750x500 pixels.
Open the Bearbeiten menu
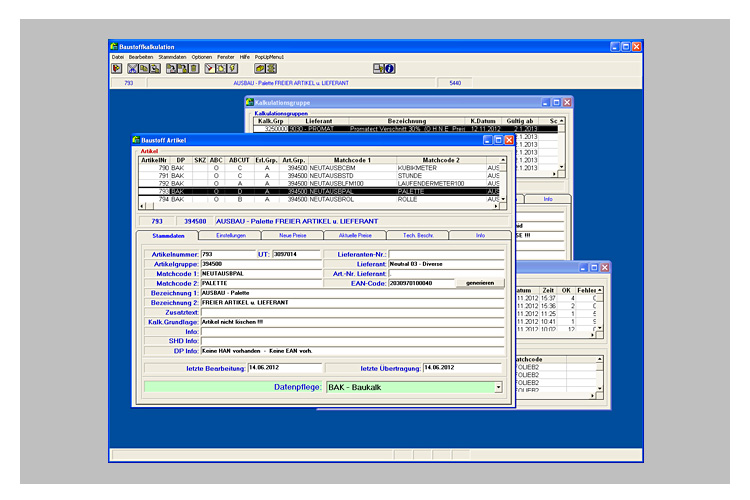tap(141, 57)
